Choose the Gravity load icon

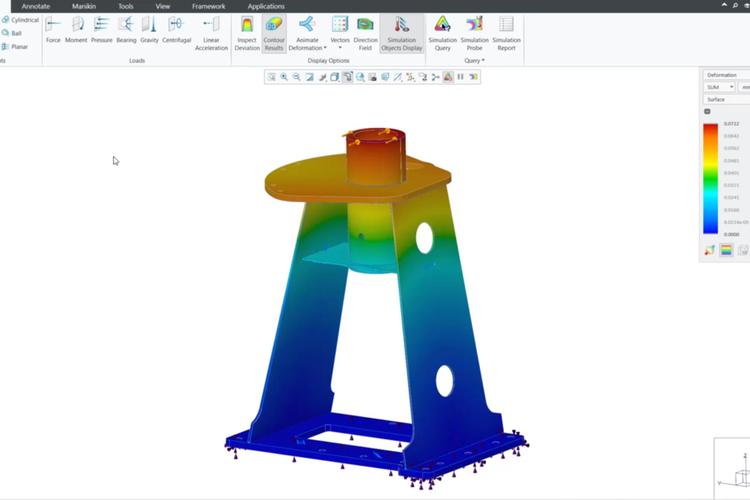coord(148,29)
